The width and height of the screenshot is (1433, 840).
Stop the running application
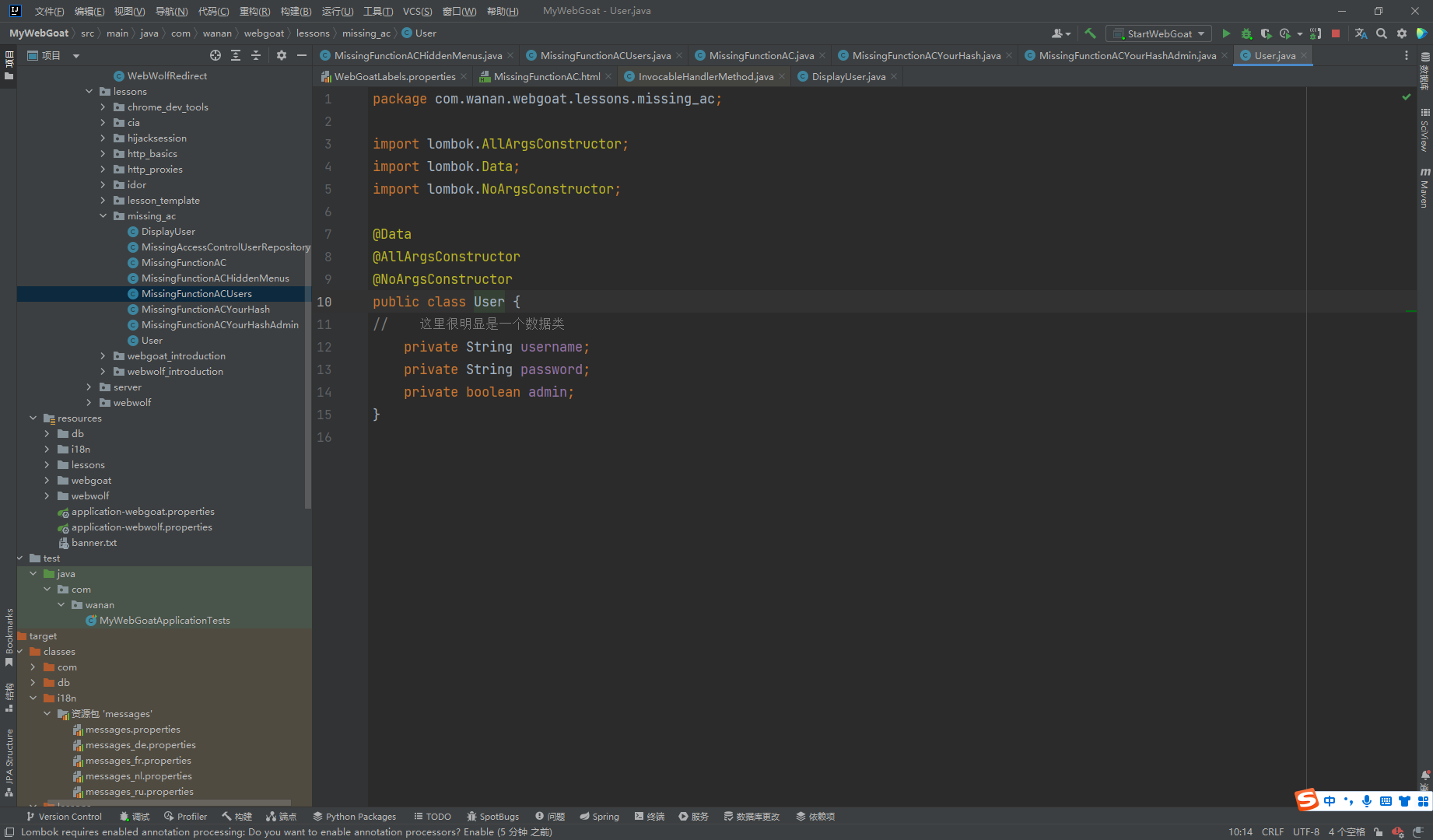(x=1336, y=33)
